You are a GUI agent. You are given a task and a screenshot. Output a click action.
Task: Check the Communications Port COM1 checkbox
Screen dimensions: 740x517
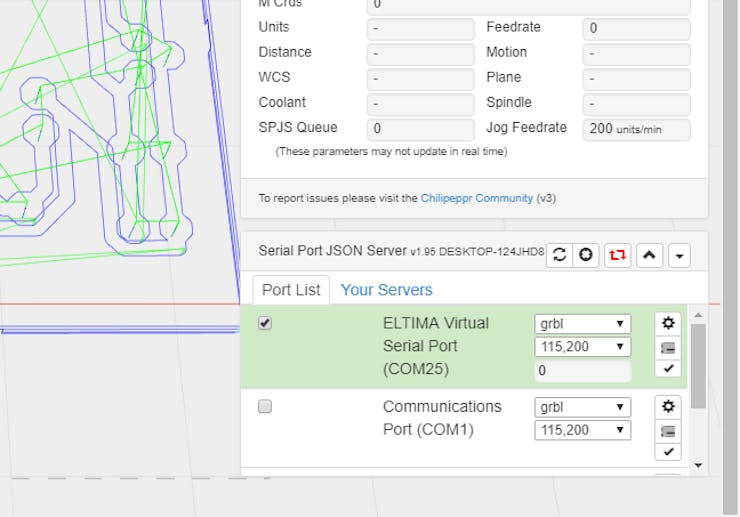[265, 406]
